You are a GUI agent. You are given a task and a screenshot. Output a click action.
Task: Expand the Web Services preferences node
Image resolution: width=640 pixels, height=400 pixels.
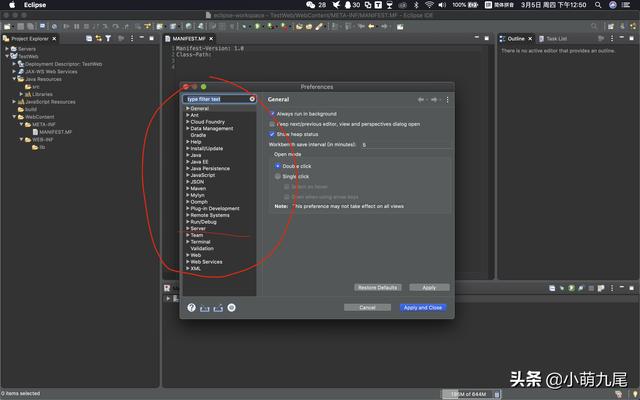pos(188,262)
